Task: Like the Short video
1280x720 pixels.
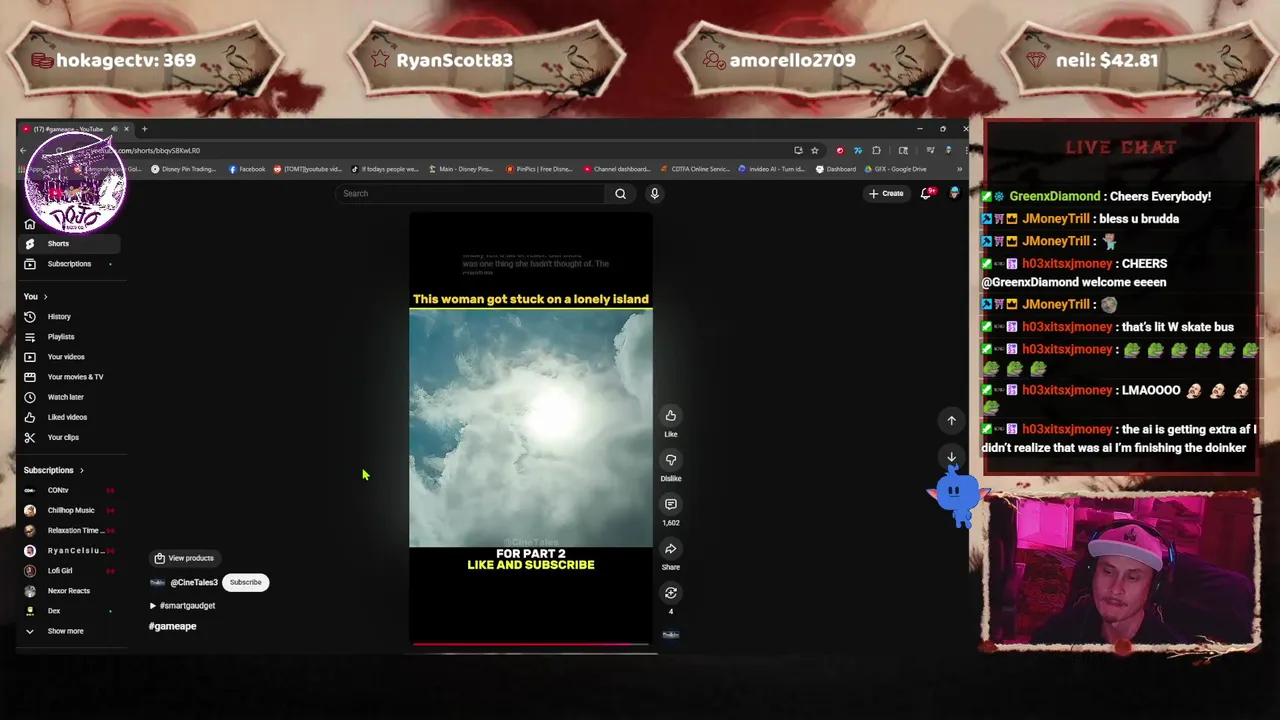Action: (671, 416)
